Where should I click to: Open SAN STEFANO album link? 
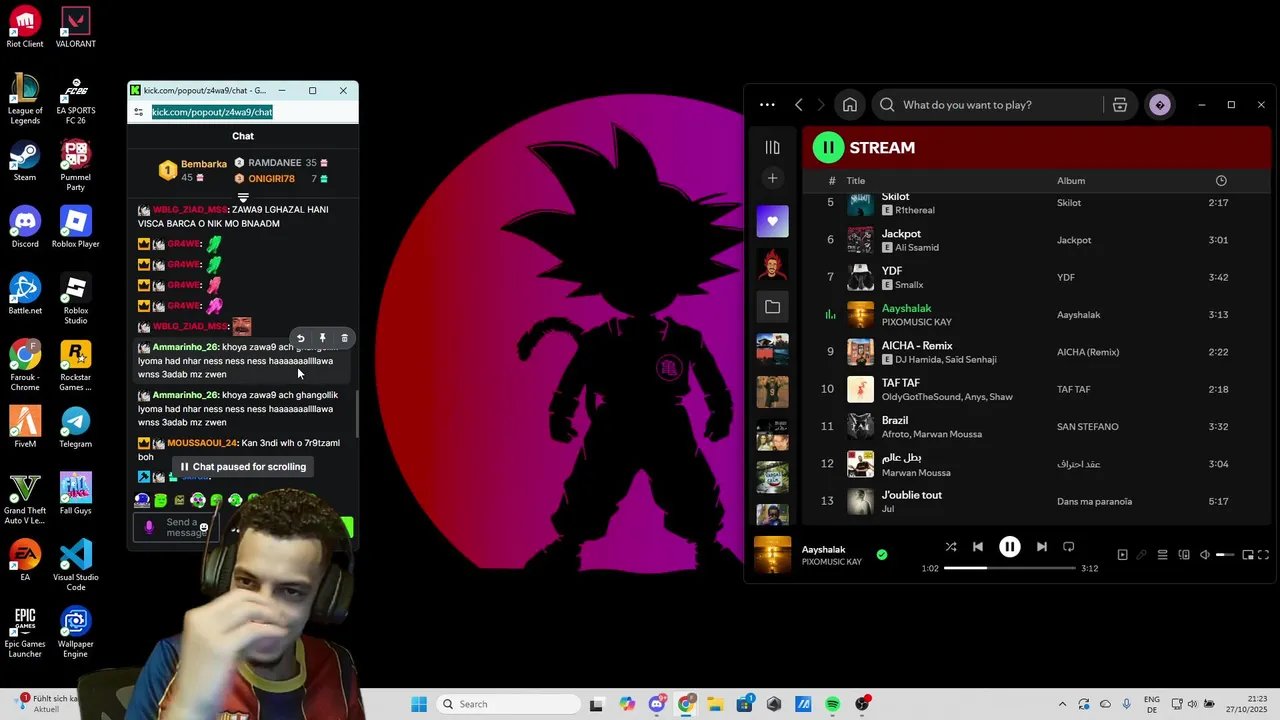pos(1088,427)
